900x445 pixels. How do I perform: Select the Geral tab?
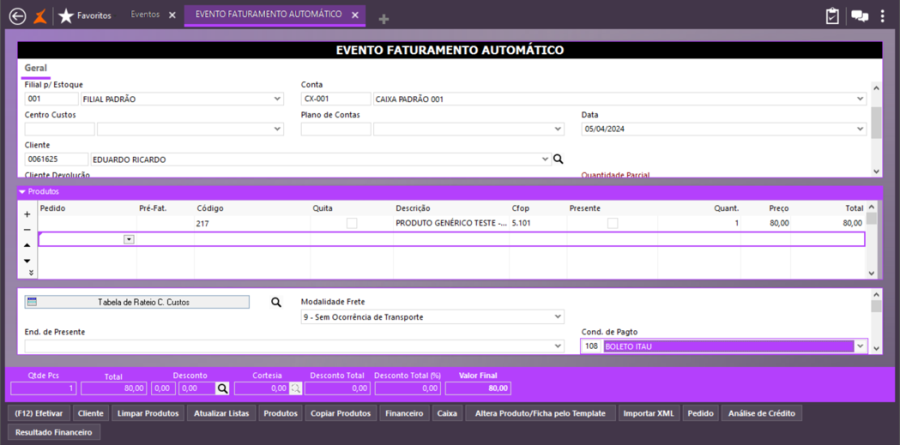[36, 68]
